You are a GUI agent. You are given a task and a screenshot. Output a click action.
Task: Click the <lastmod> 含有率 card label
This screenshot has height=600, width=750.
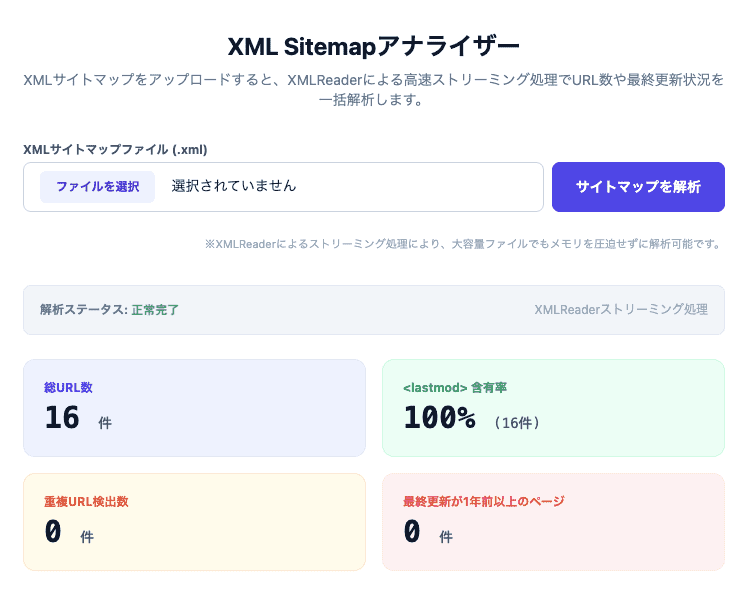tap(455, 388)
